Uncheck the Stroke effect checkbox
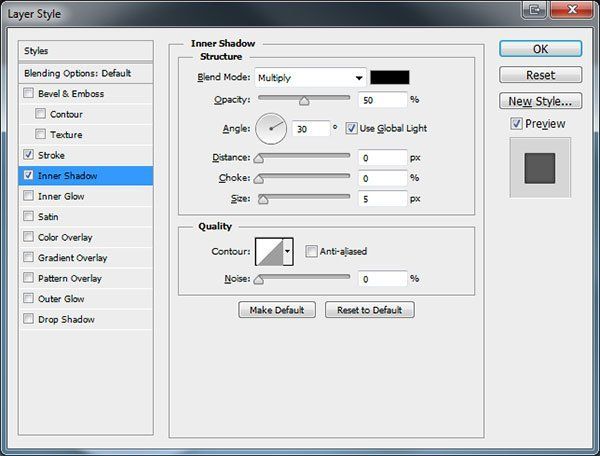The width and height of the screenshot is (600, 456). (x=28, y=155)
